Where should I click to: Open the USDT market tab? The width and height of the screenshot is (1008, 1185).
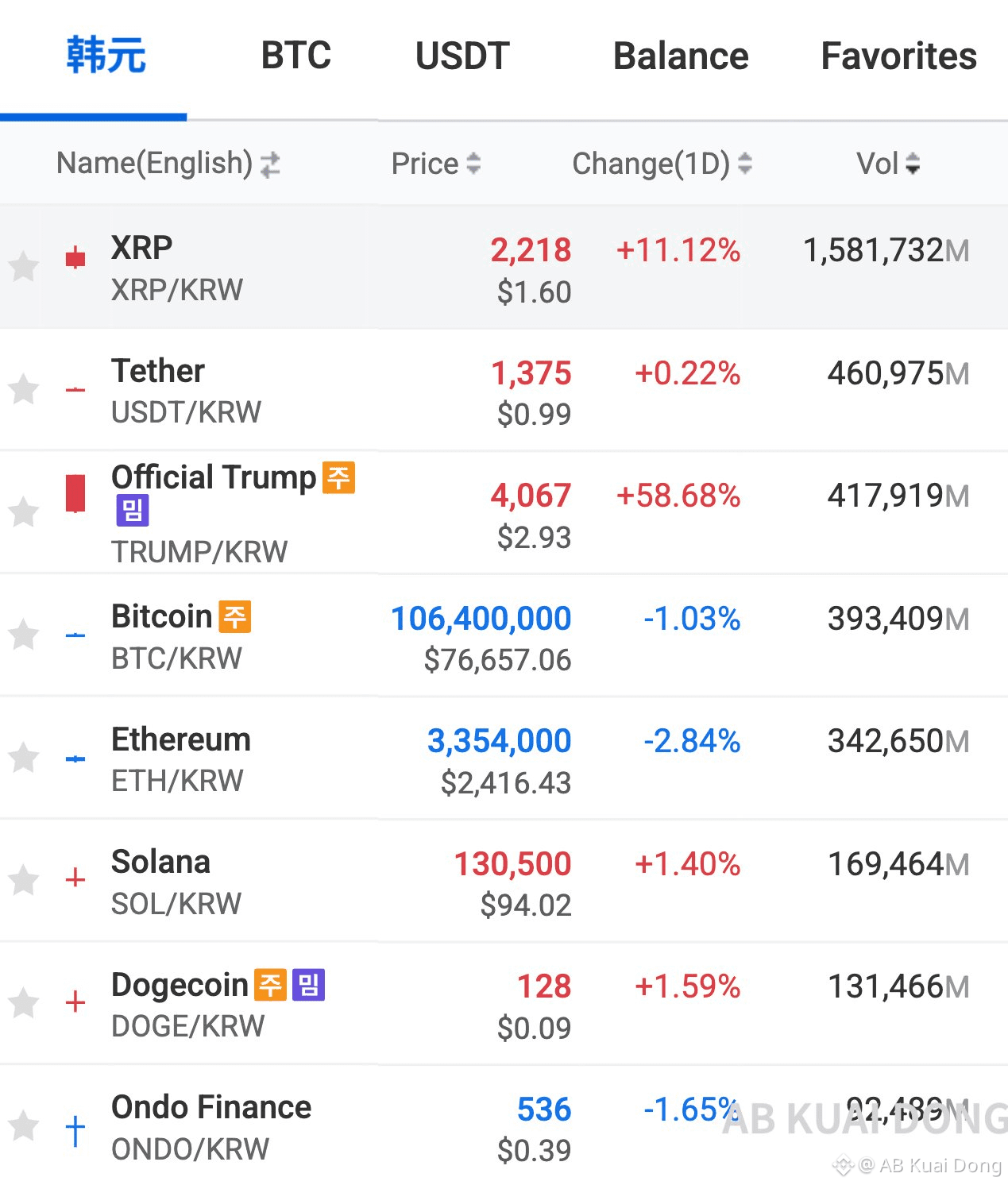coord(462,56)
